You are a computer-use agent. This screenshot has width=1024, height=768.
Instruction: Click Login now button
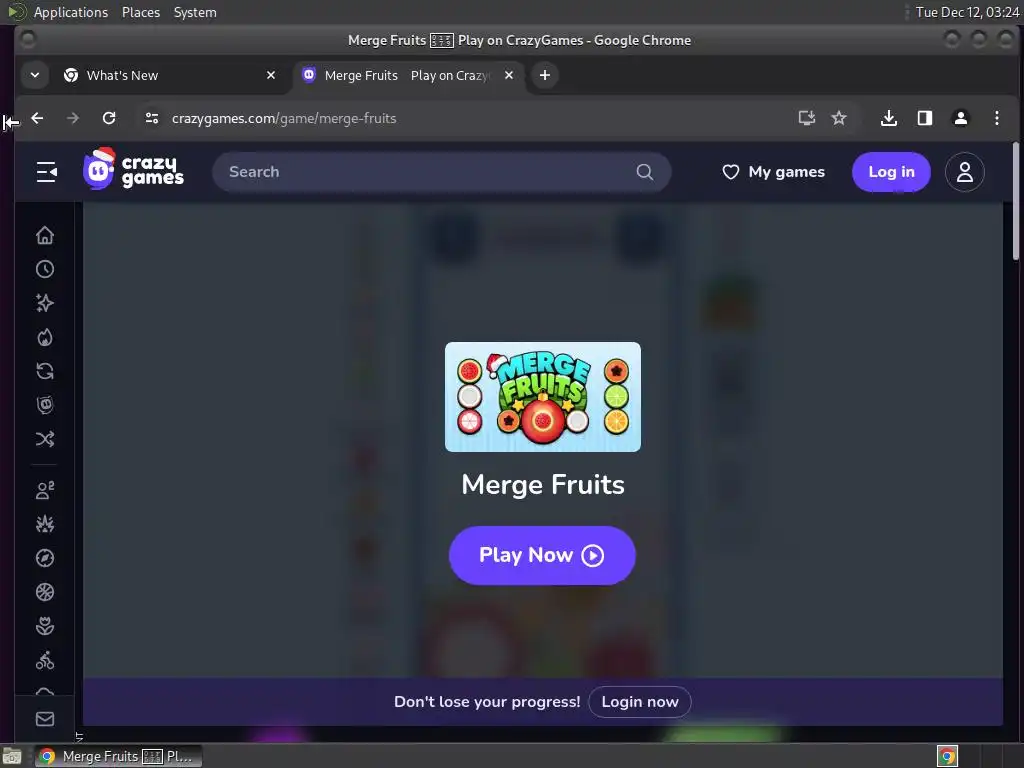(639, 701)
